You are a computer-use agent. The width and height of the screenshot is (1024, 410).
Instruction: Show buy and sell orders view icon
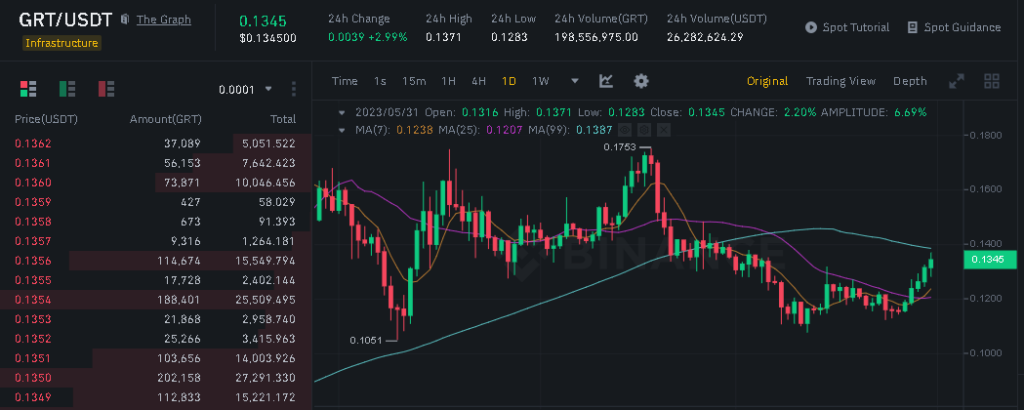click(x=27, y=89)
